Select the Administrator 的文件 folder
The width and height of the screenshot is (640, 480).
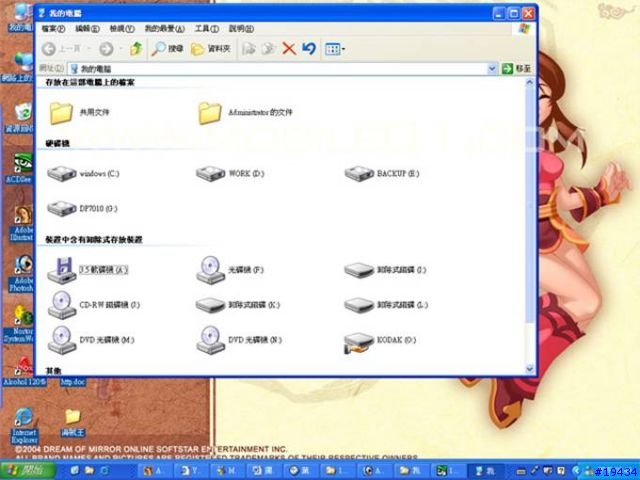point(245,113)
